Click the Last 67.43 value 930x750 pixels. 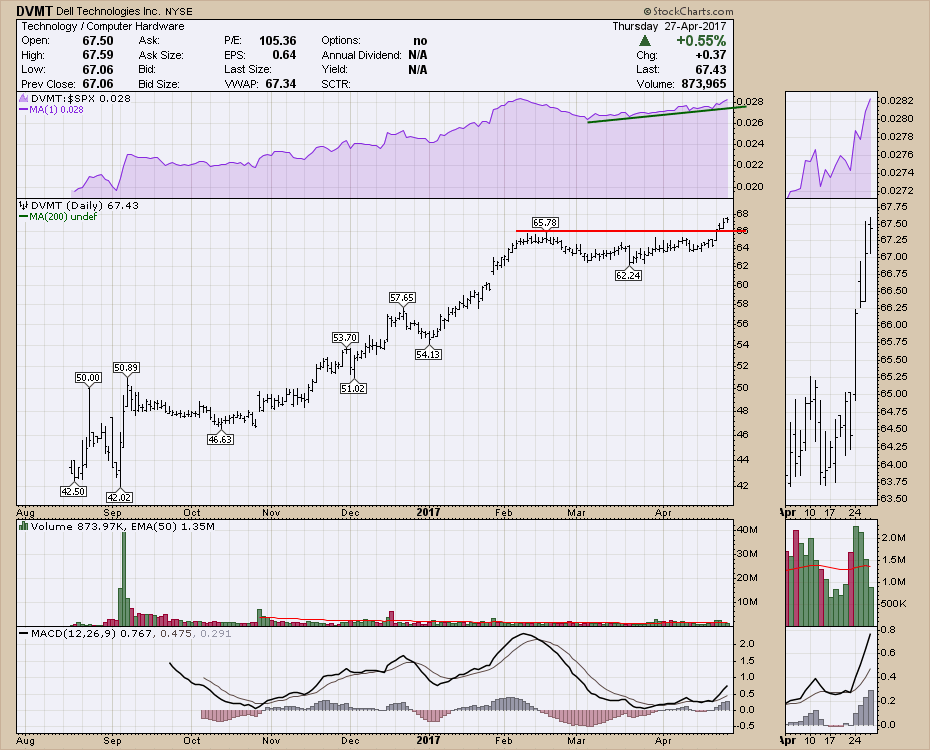[x=711, y=69]
